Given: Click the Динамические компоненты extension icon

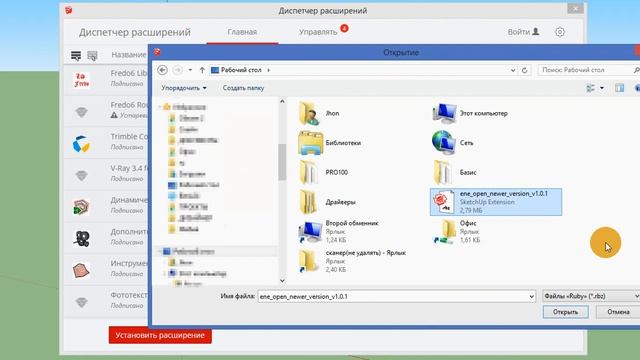Looking at the screenshot, I should (x=81, y=207).
